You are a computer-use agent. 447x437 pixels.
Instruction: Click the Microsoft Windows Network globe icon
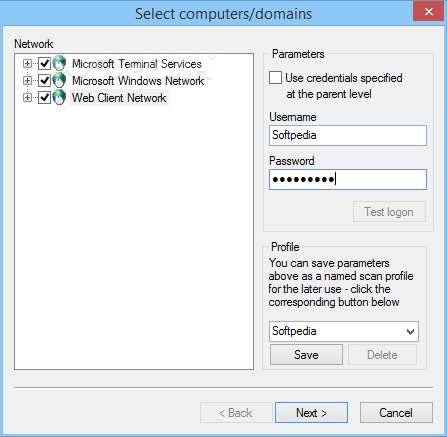point(60,80)
